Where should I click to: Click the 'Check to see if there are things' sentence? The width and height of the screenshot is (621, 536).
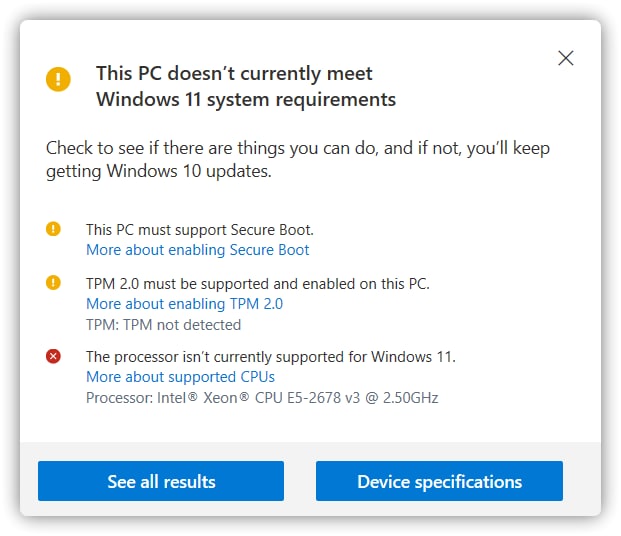298,148
